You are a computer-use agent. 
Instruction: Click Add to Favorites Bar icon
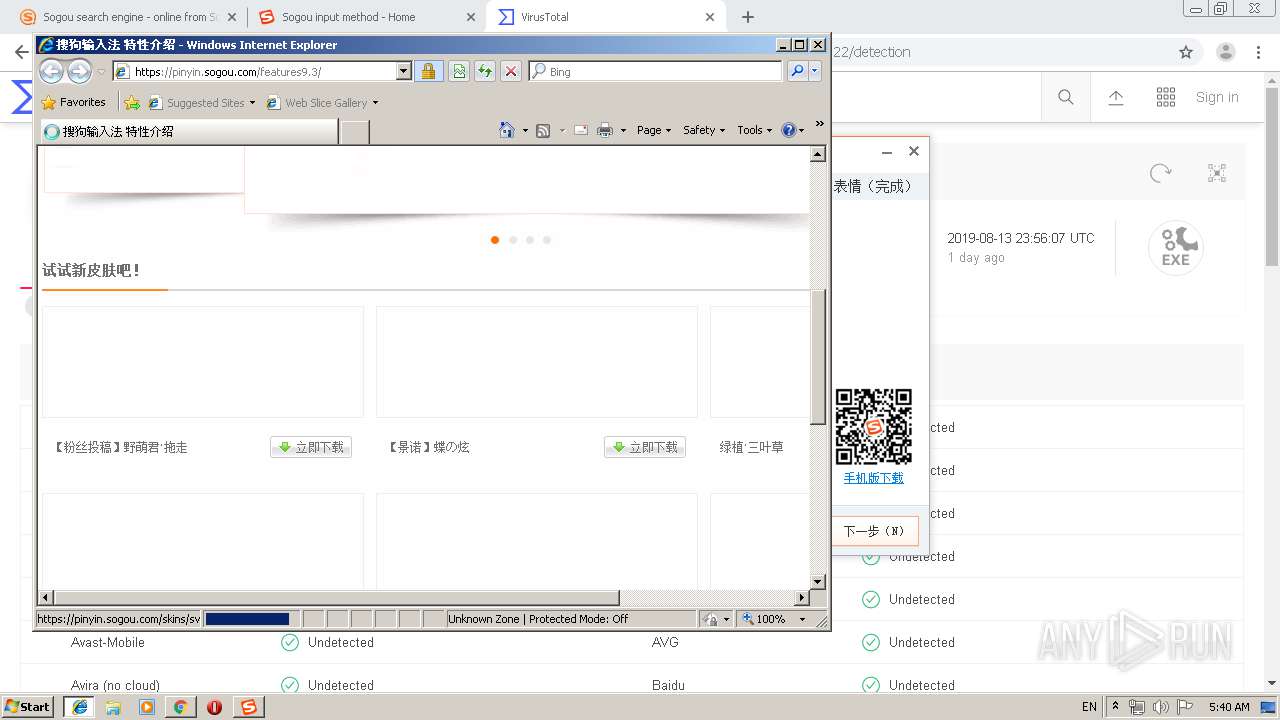pyautogui.click(x=132, y=102)
